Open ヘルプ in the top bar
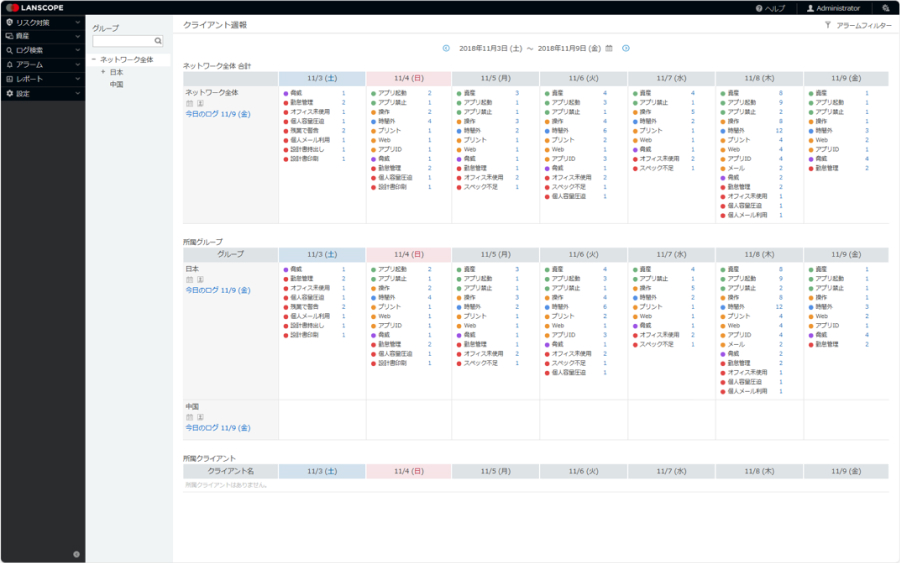900x563 pixels. [770, 8]
